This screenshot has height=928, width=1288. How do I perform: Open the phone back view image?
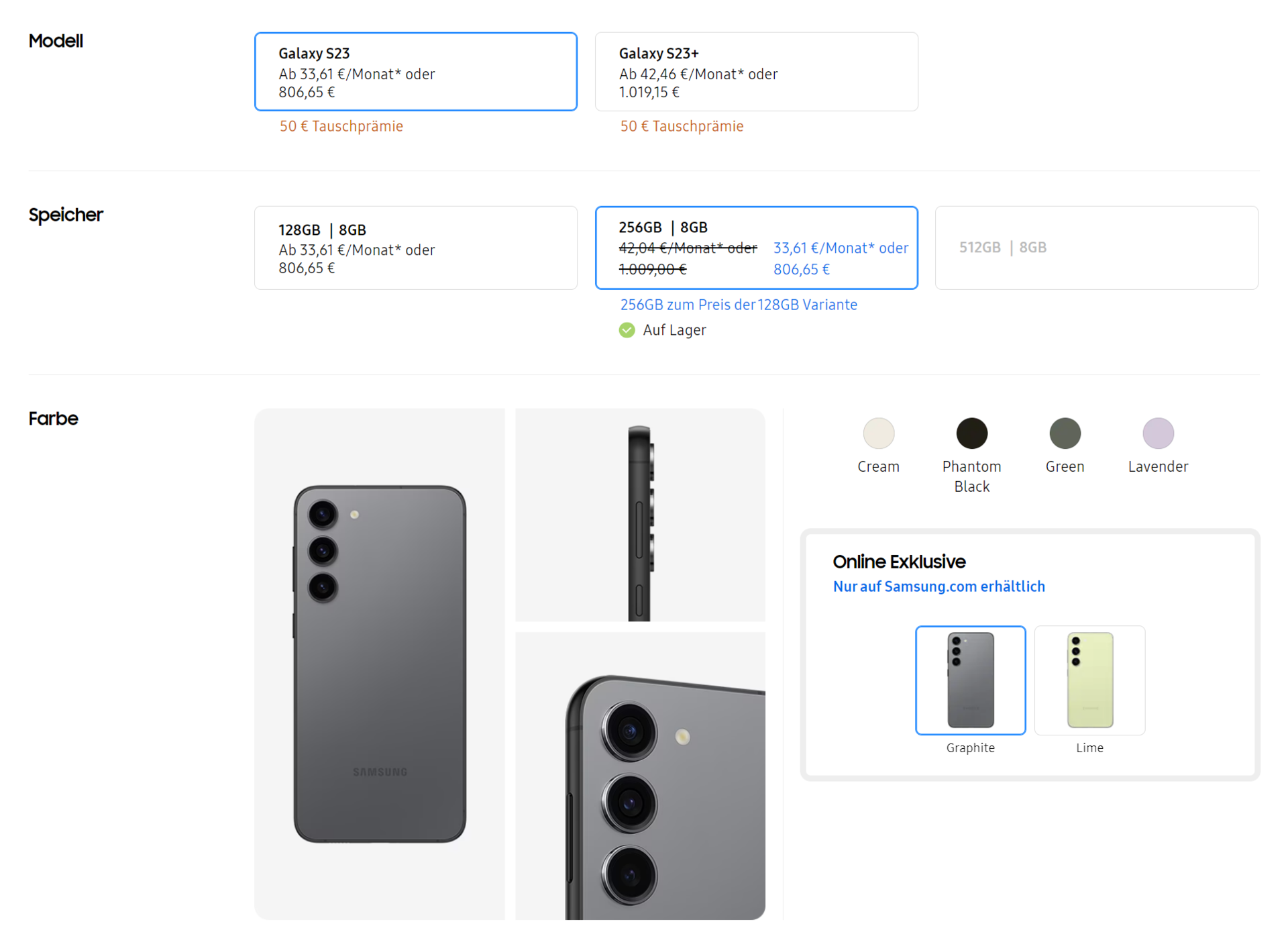pyautogui.click(x=380, y=664)
